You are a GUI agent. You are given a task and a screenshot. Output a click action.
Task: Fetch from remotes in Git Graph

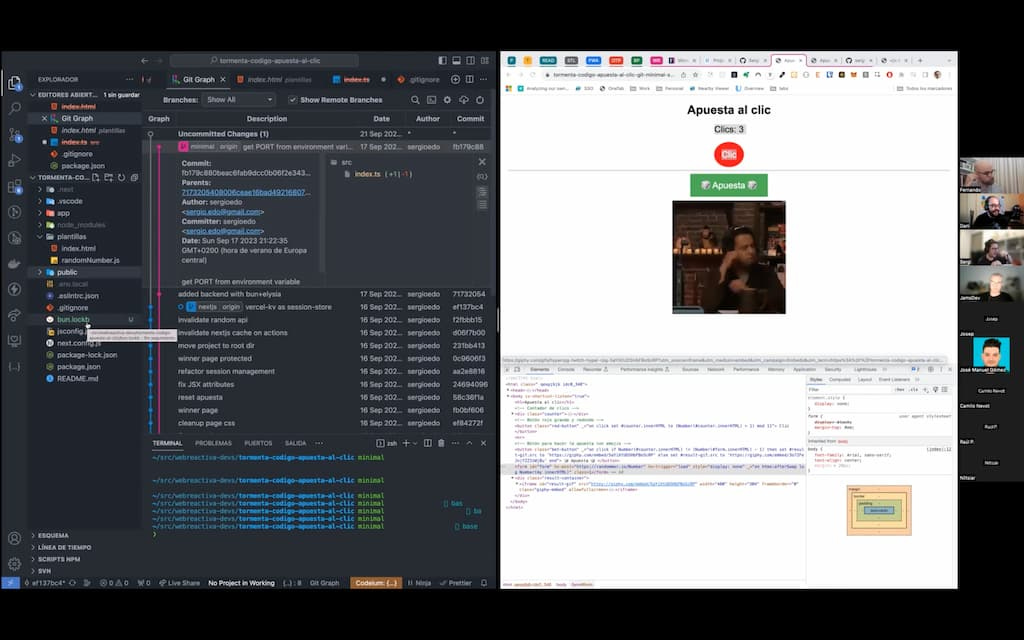(464, 100)
